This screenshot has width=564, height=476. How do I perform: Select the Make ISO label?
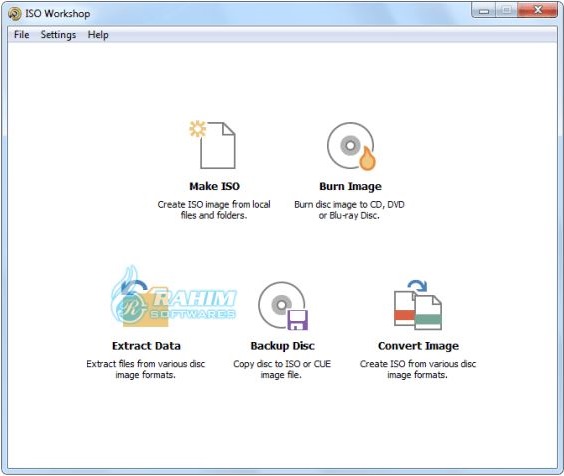coord(214,186)
